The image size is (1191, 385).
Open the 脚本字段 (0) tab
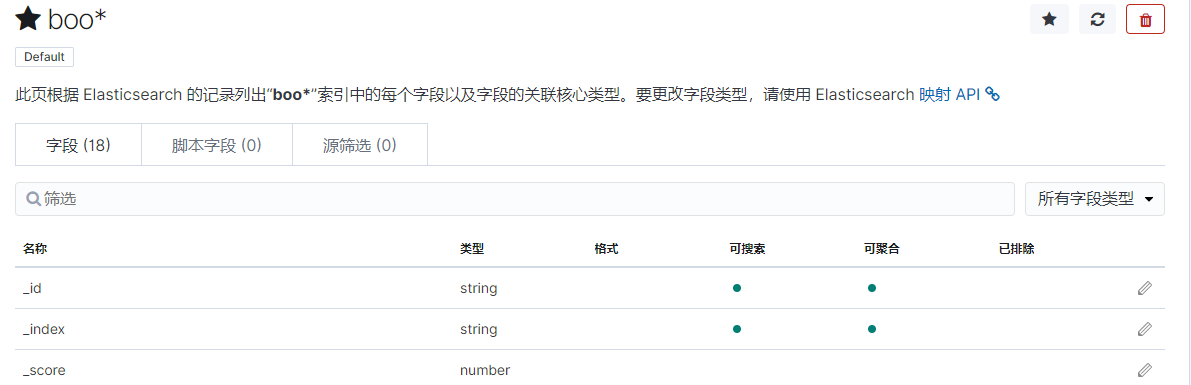(x=216, y=144)
